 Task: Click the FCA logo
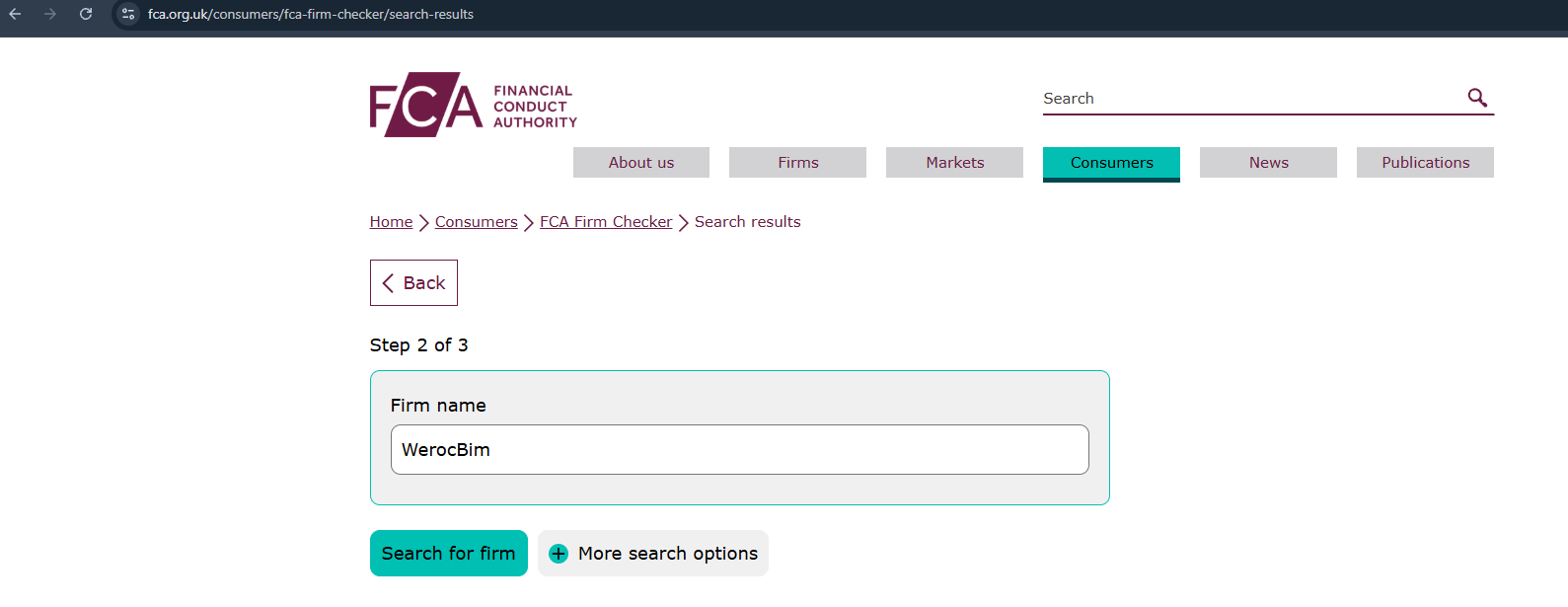[473, 105]
